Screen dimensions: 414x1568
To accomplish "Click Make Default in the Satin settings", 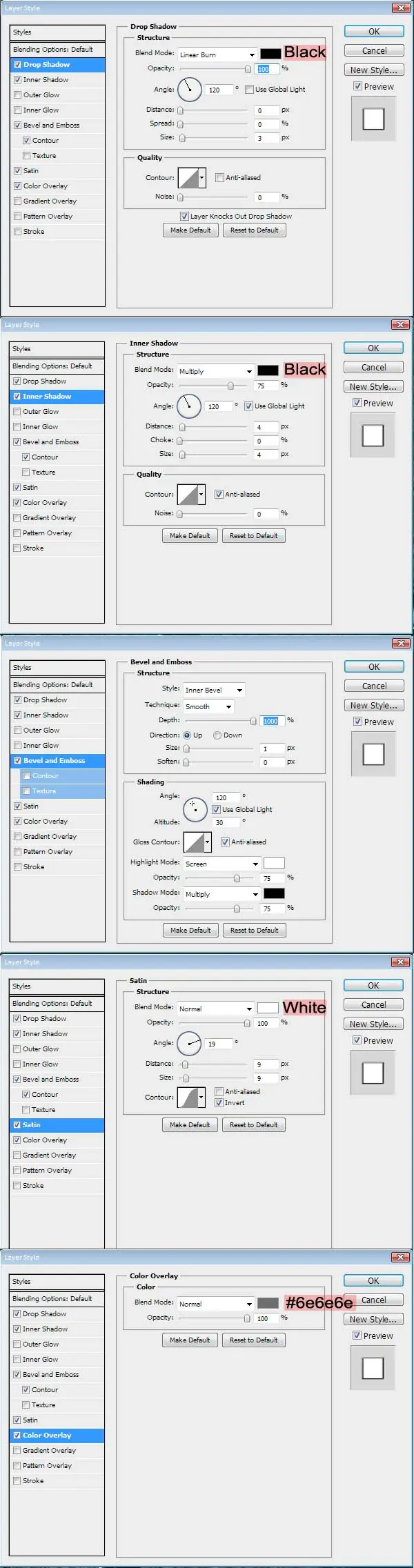I will pos(190,1124).
